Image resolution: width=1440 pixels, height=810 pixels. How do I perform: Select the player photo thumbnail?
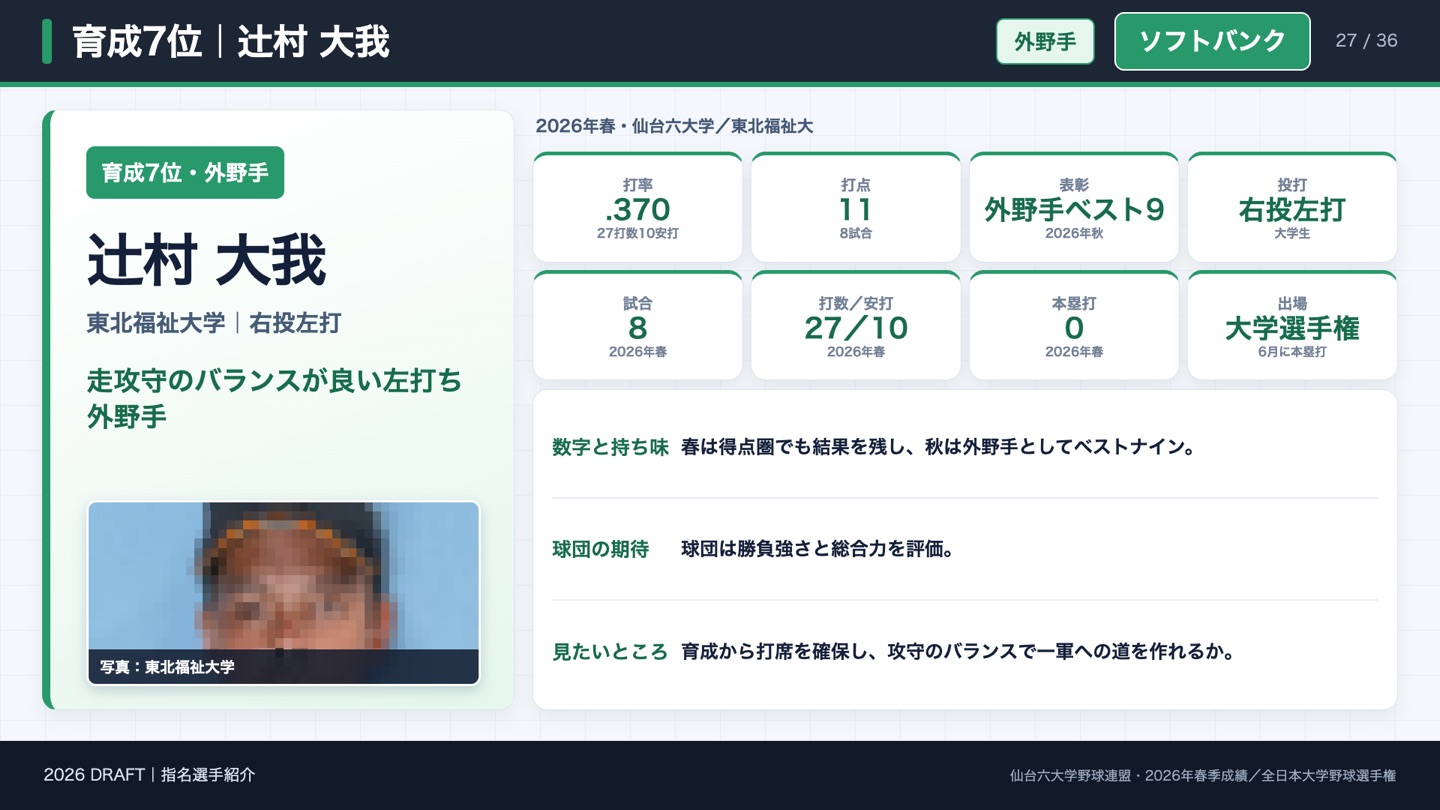[x=284, y=593]
